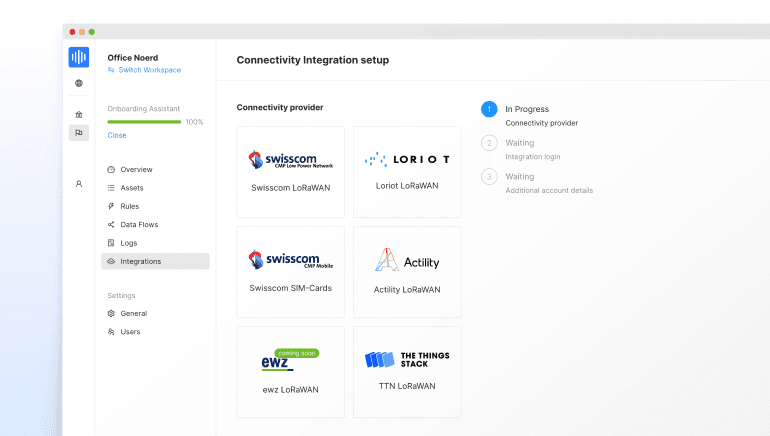Choose the Swisscom SIM-Cards provider card
This screenshot has width=770, height=436.
(291, 272)
